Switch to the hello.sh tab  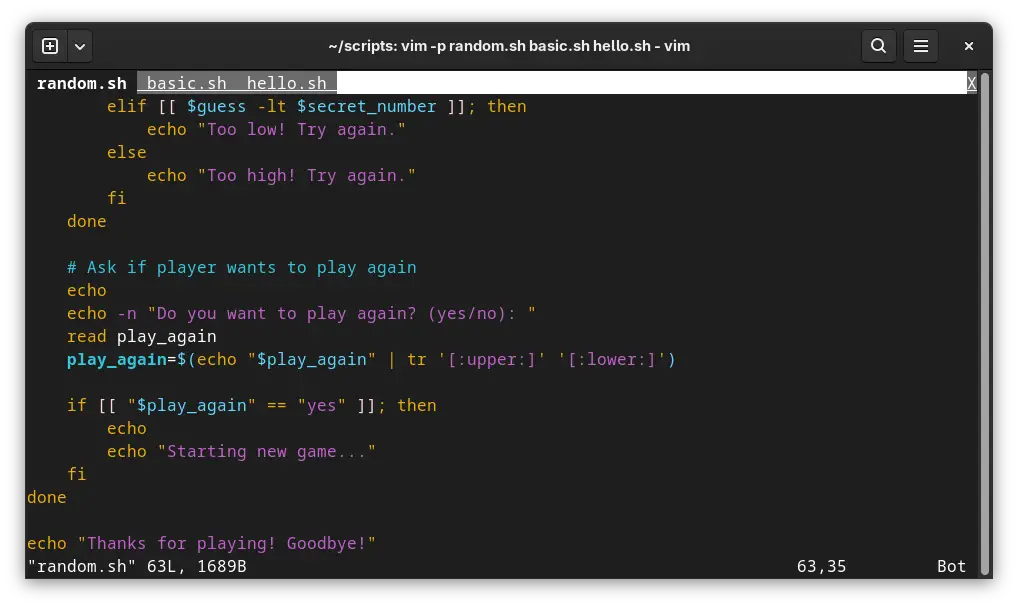pyautogui.click(x=290, y=83)
